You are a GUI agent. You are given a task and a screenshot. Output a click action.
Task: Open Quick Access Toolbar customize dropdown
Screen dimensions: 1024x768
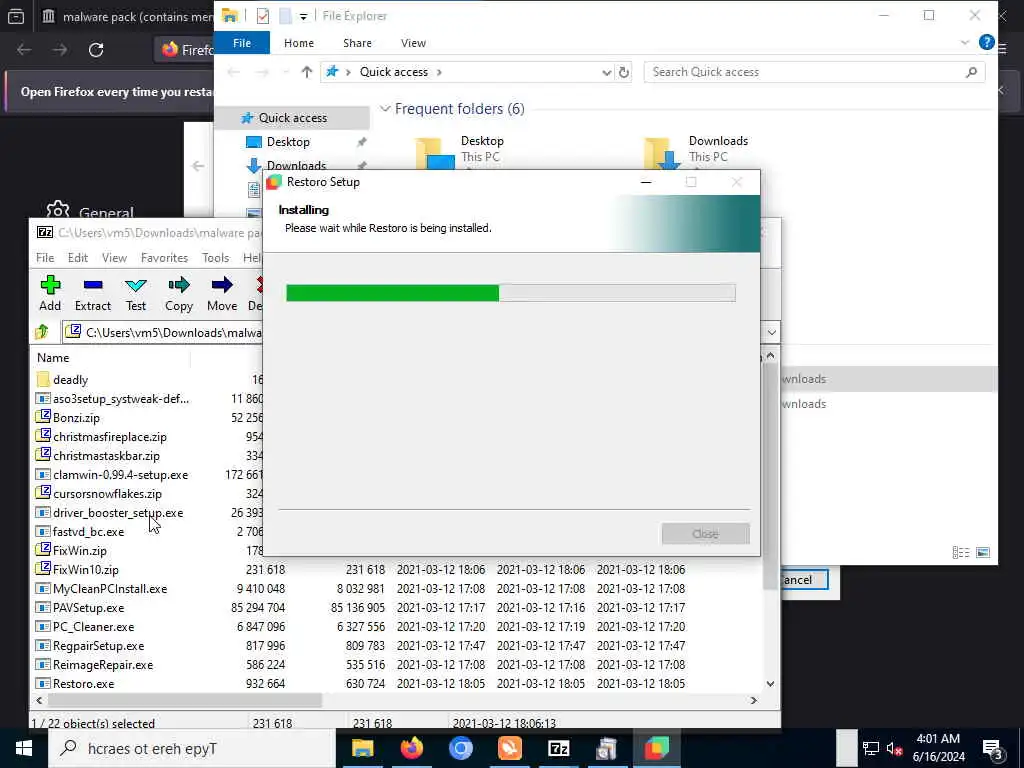(x=303, y=16)
